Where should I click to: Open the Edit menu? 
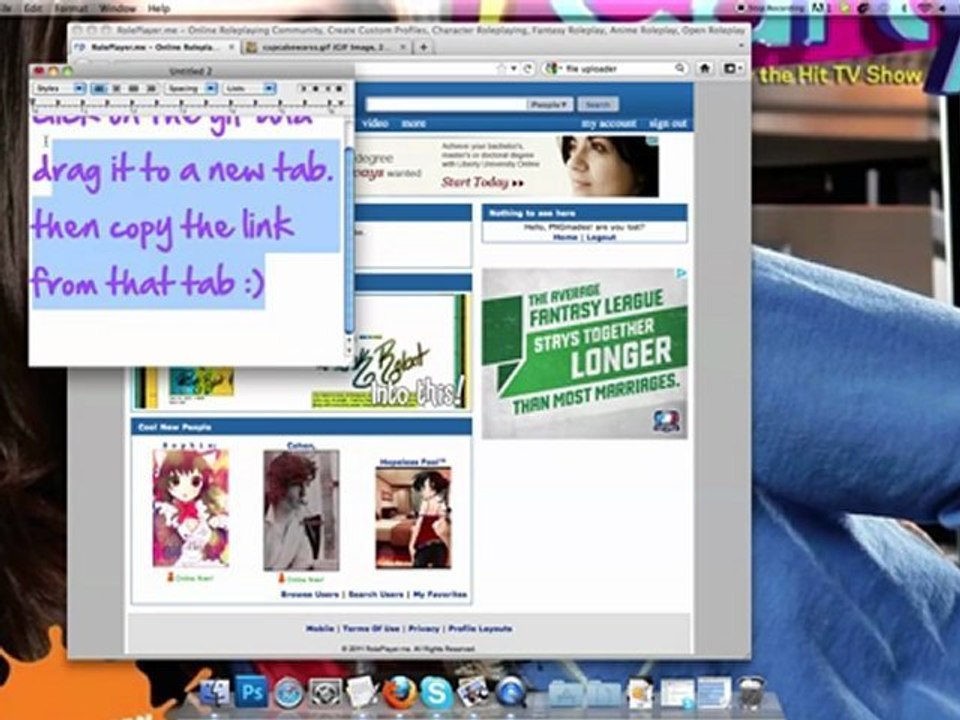point(33,8)
